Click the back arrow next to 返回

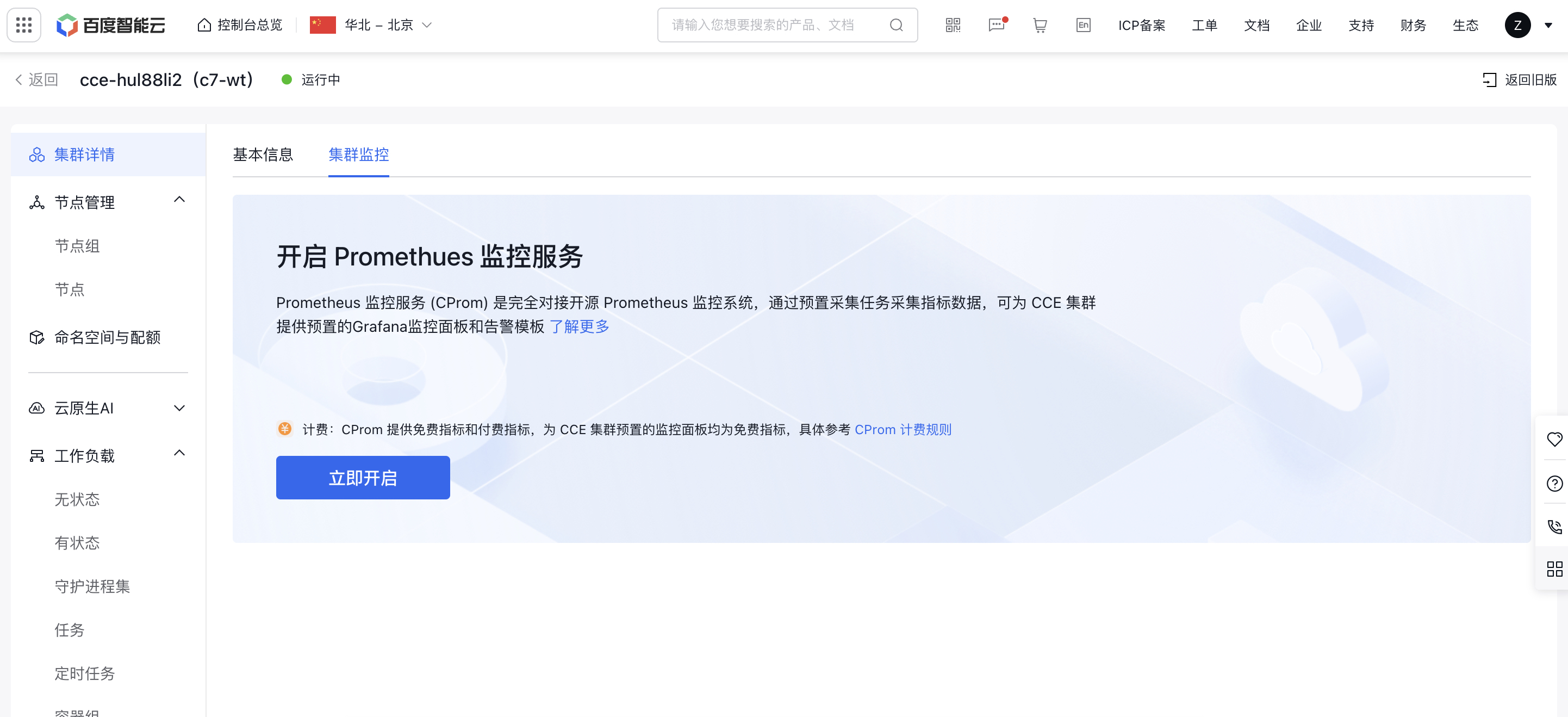coord(19,80)
